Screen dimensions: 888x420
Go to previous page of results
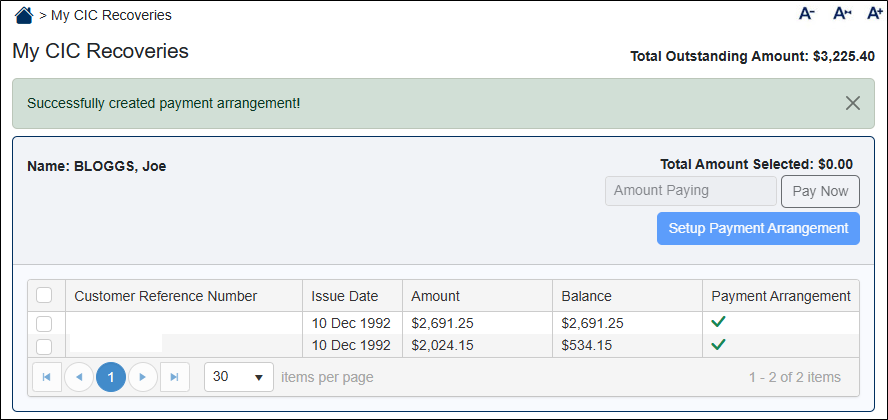(x=78, y=377)
